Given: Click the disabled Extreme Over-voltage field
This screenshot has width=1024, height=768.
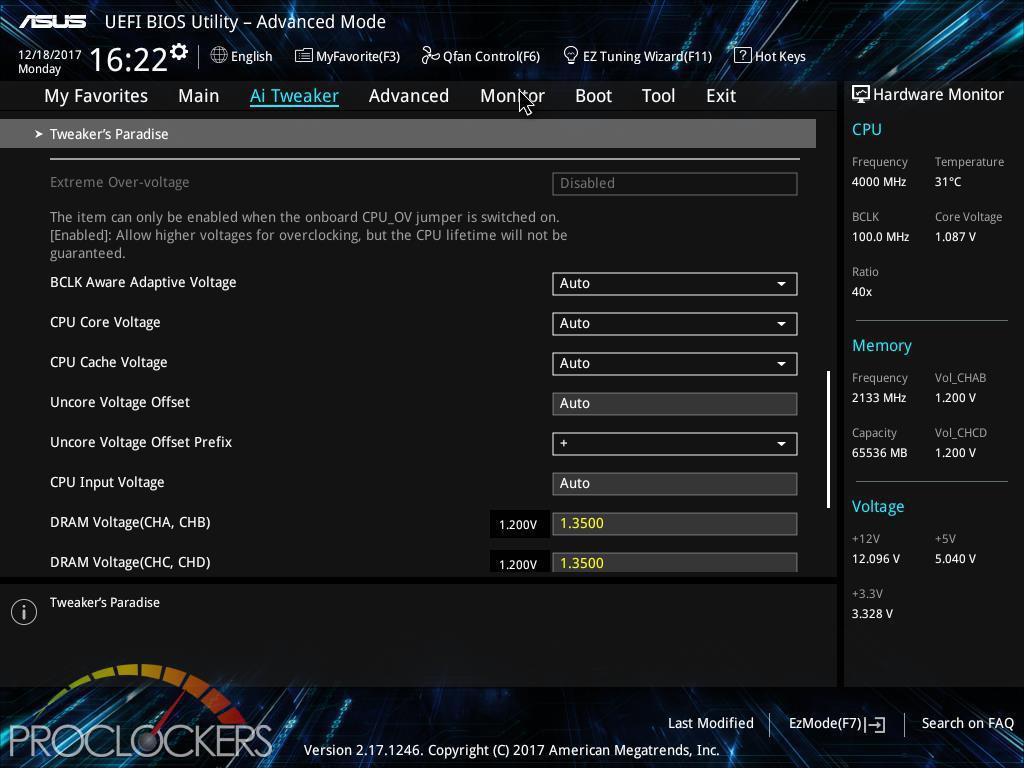Looking at the screenshot, I should point(675,184).
